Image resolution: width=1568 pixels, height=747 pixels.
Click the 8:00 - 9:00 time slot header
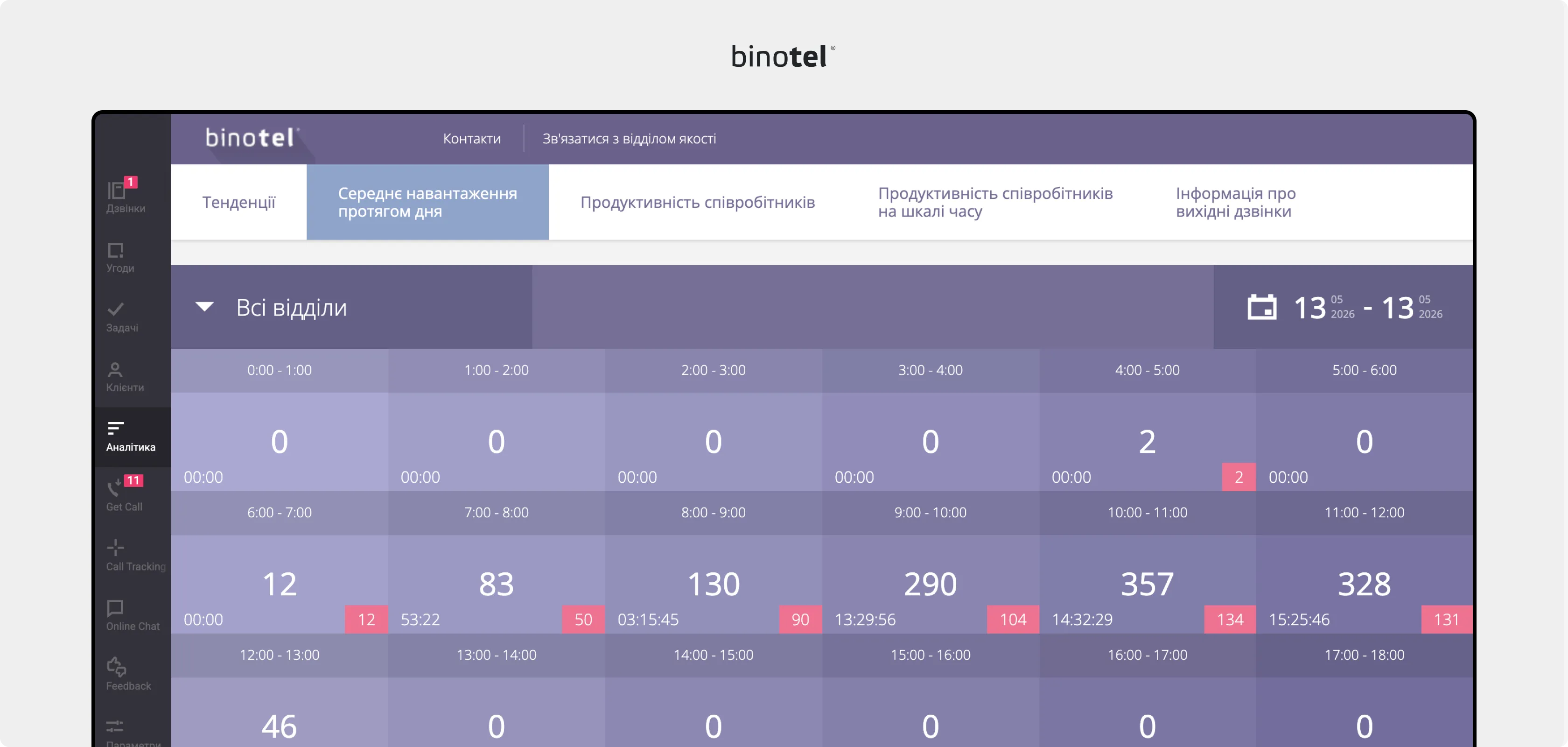click(714, 513)
